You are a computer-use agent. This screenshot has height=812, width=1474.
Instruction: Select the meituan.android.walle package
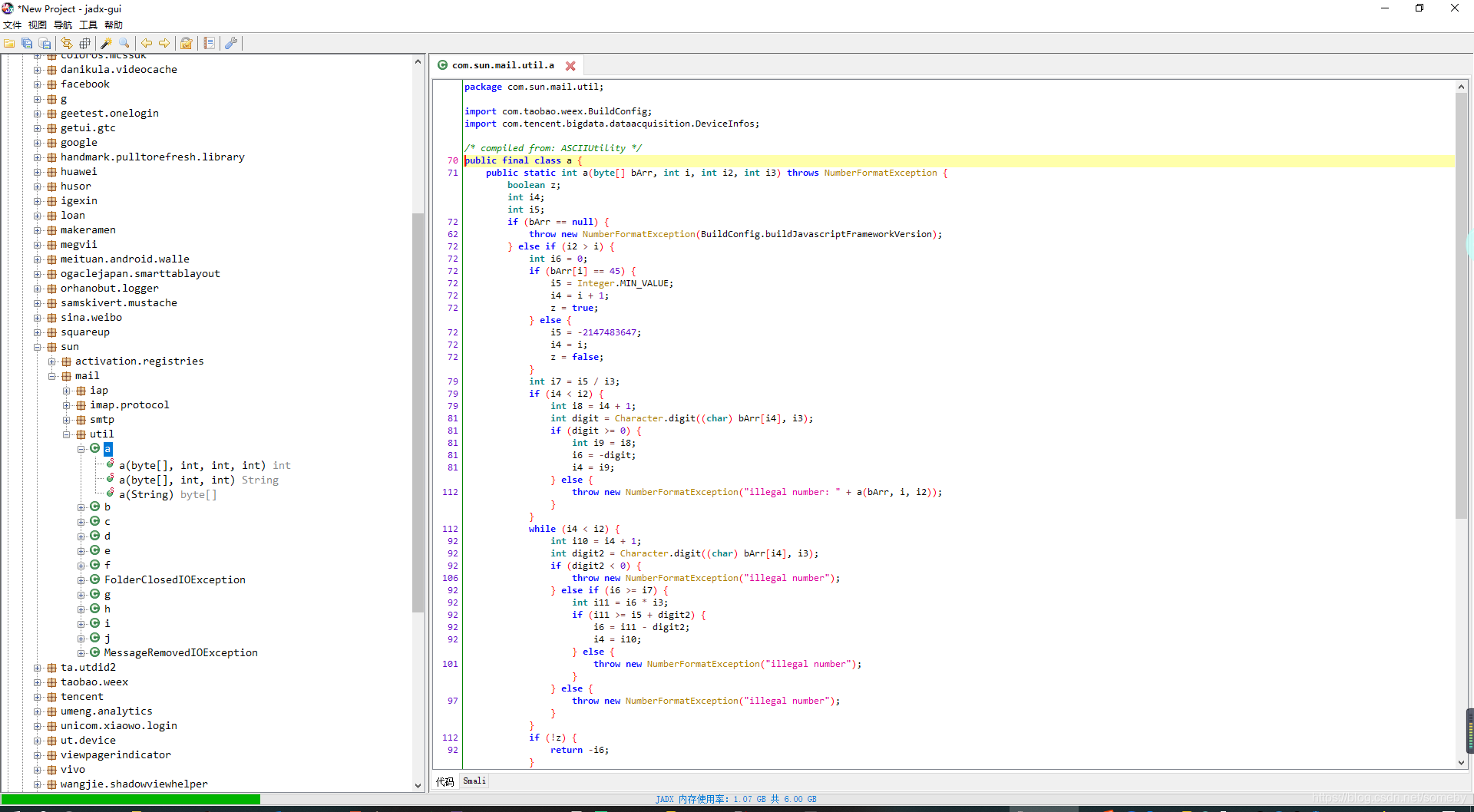point(125,259)
